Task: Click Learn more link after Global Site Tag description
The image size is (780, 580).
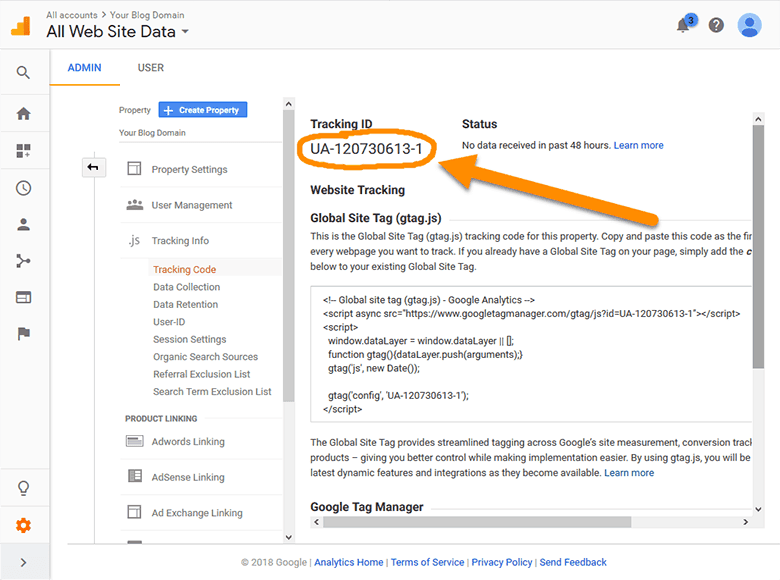Action: pos(629,473)
